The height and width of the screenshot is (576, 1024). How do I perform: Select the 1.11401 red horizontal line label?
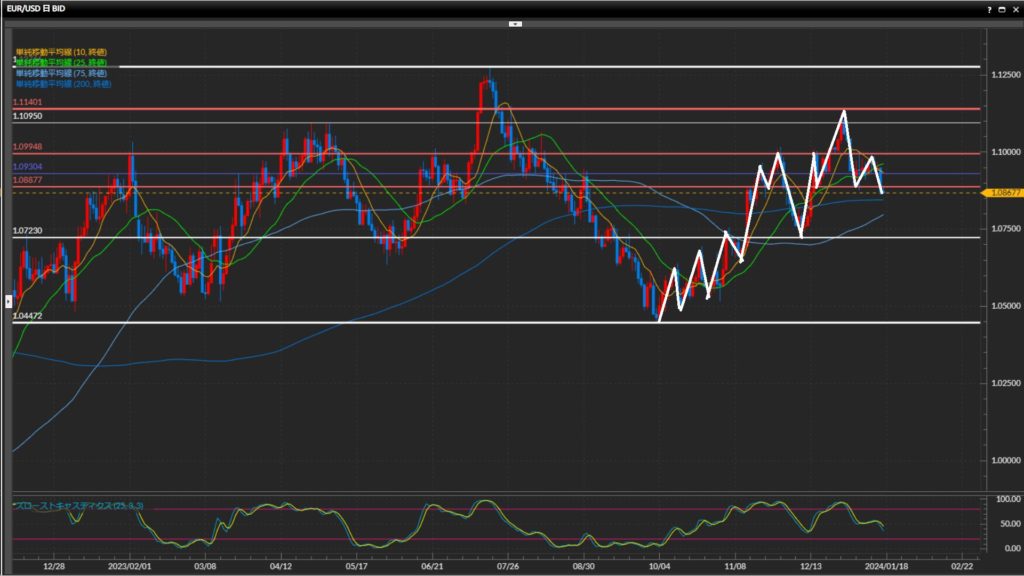tap(27, 103)
